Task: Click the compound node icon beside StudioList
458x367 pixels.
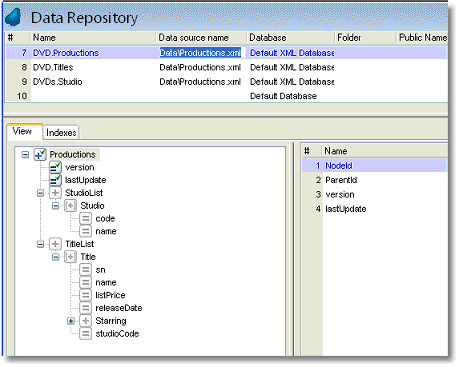Action: tap(55, 193)
